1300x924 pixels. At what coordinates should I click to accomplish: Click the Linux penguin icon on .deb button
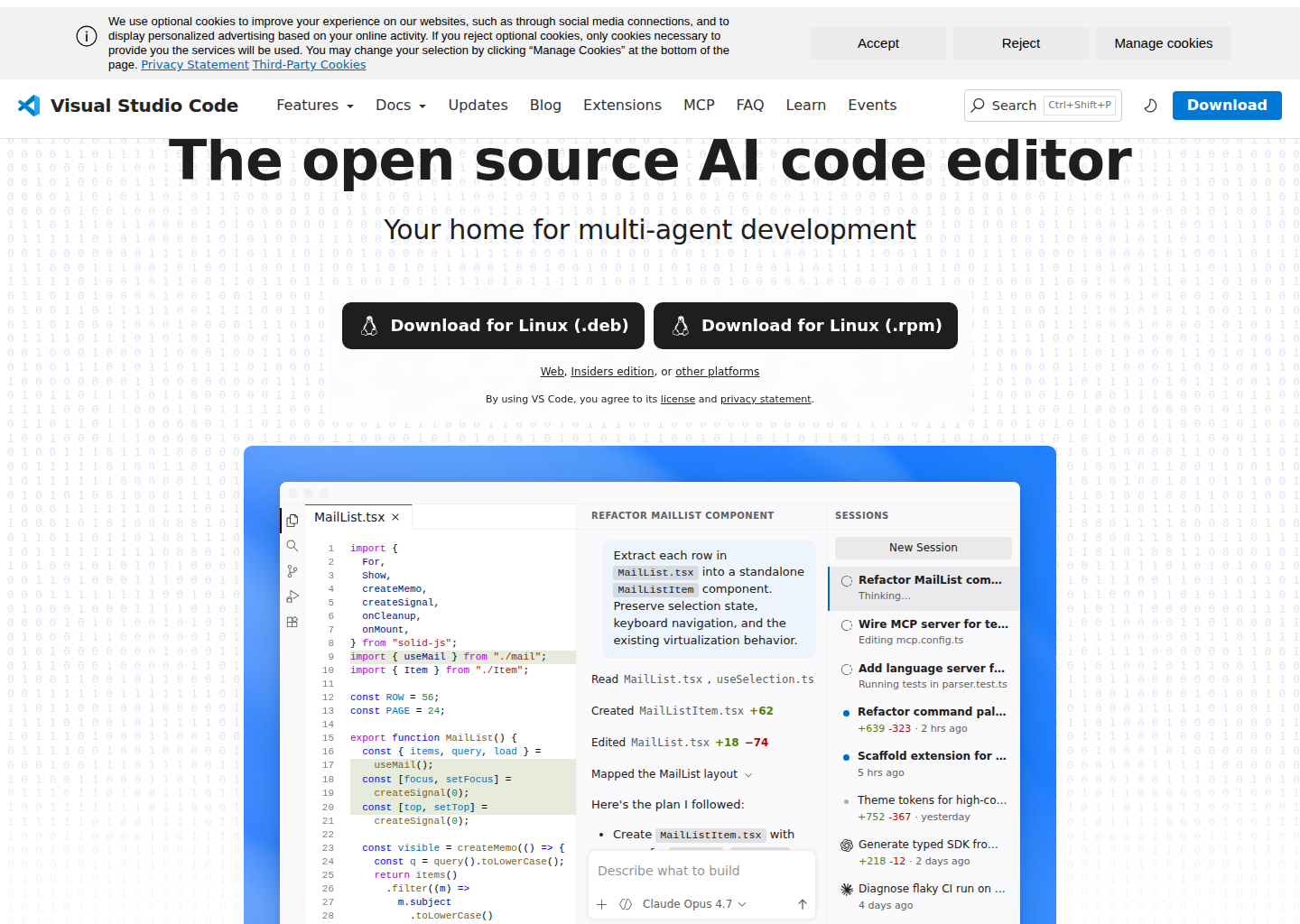tap(369, 326)
